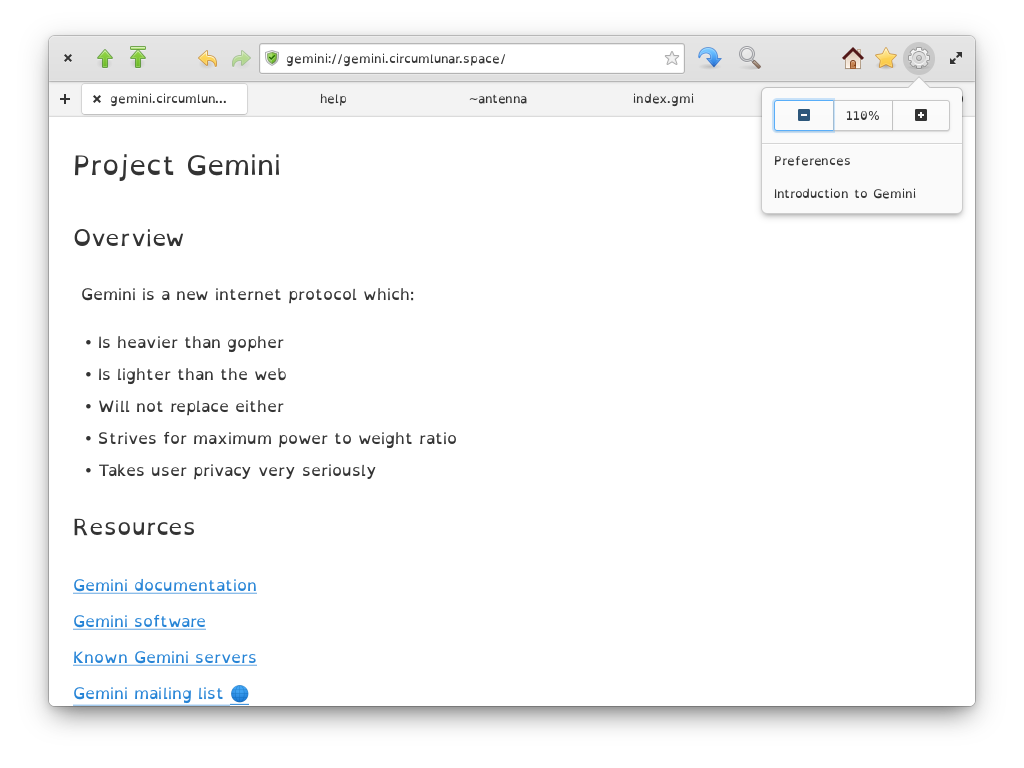Open bookmarks with the gold star
Image resolution: width=1024 pixels, height=768 pixels.
pyautogui.click(x=886, y=58)
